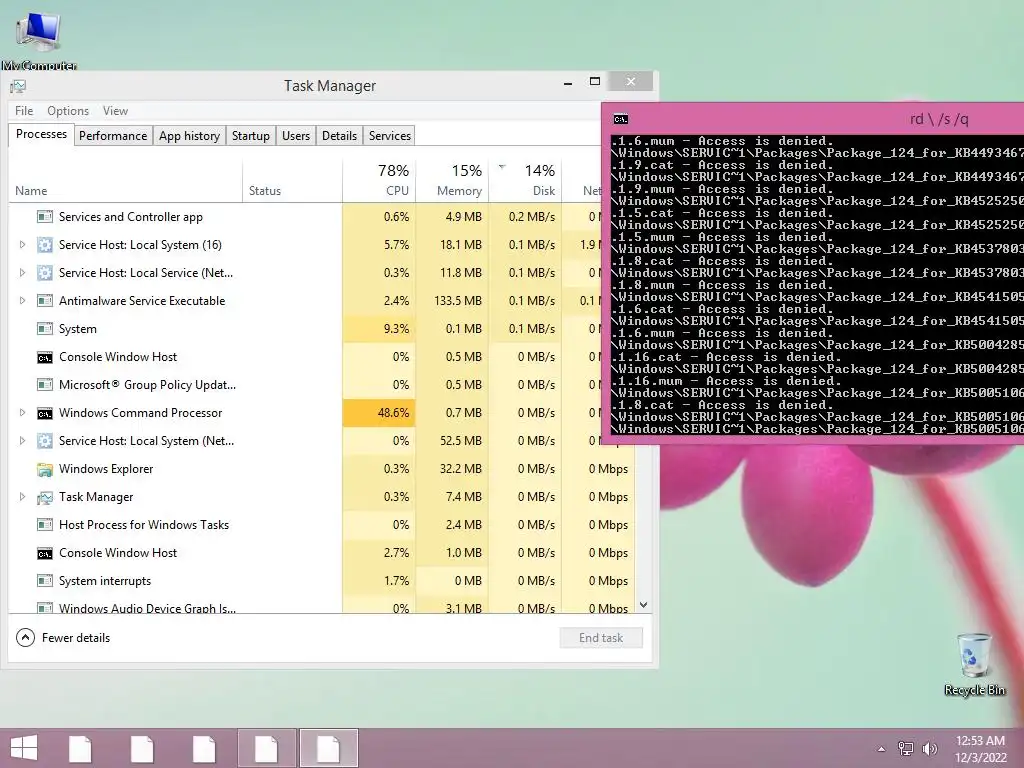Expand Service Host: Local Service (Net...) group
Image resolution: width=1024 pixels, height=768 pixels.
click(x=22, y=273)
